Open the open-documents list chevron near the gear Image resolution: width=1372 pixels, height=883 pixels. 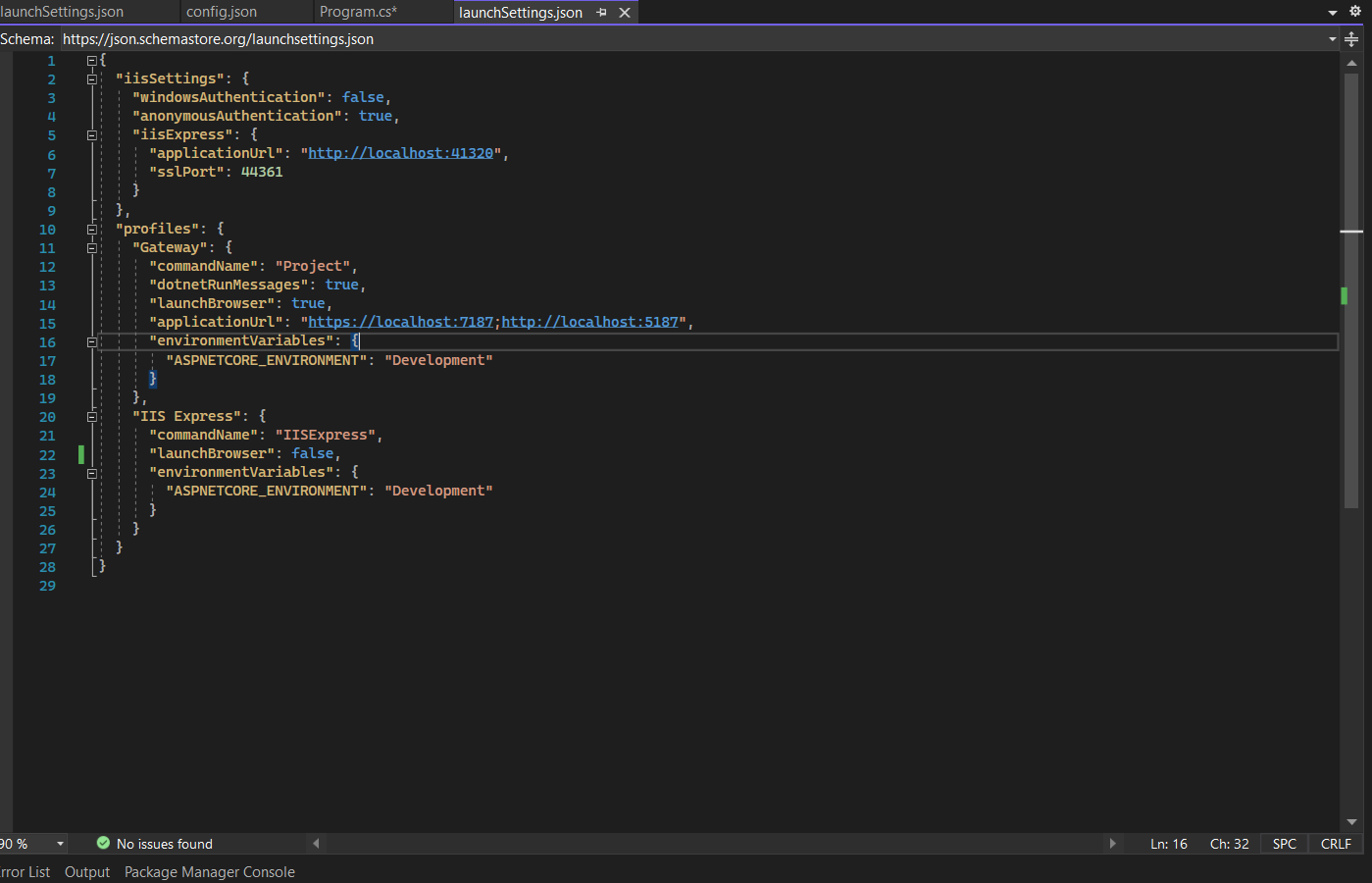click(x=1332, y=11)
